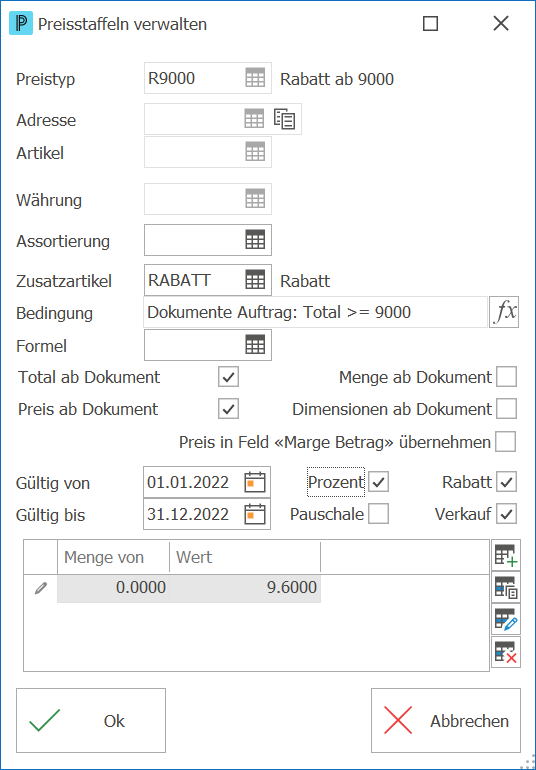
Task: Click the Wert column header
Action: tap(245, 557)
